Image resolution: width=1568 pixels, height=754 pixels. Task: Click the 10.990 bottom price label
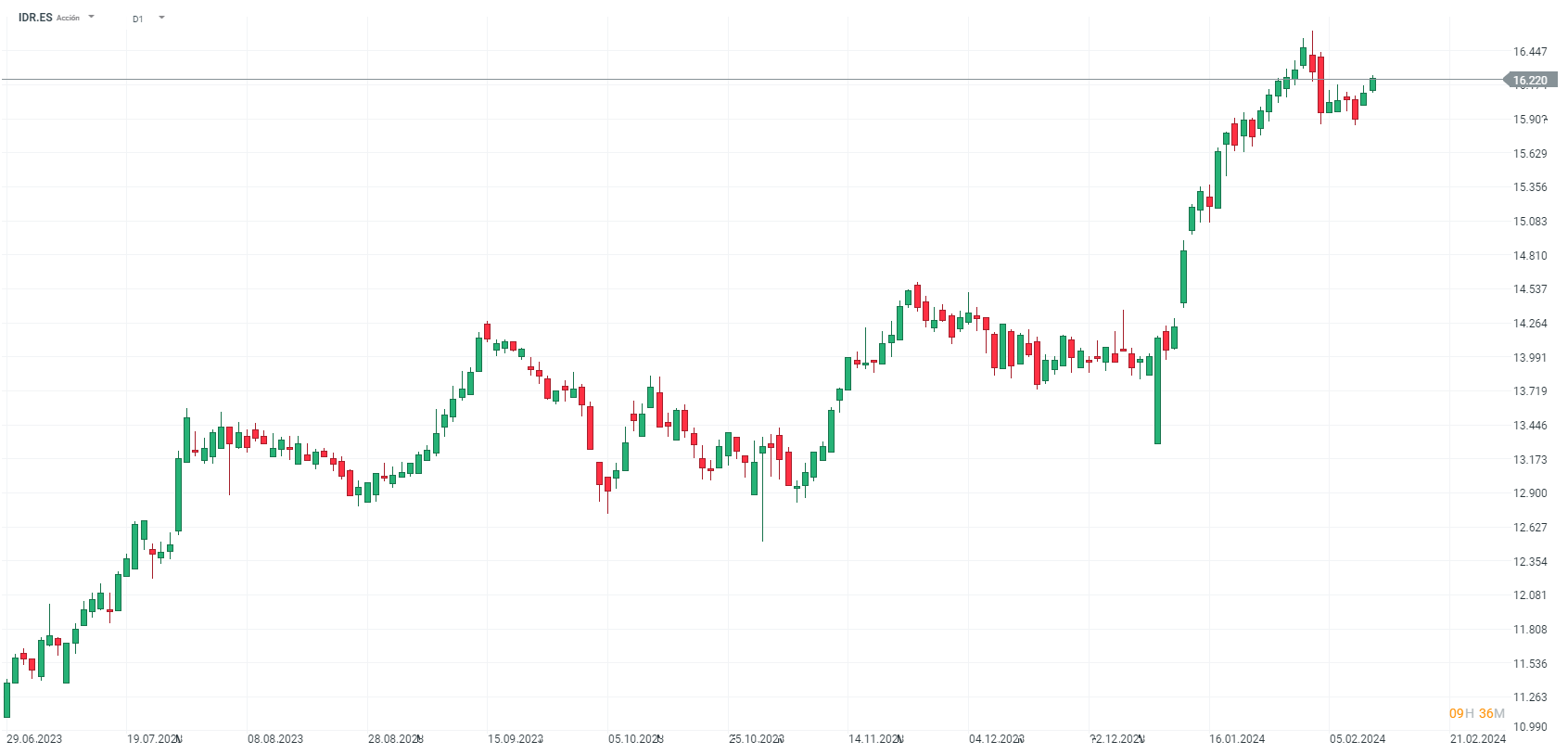tap(1530, 727)
